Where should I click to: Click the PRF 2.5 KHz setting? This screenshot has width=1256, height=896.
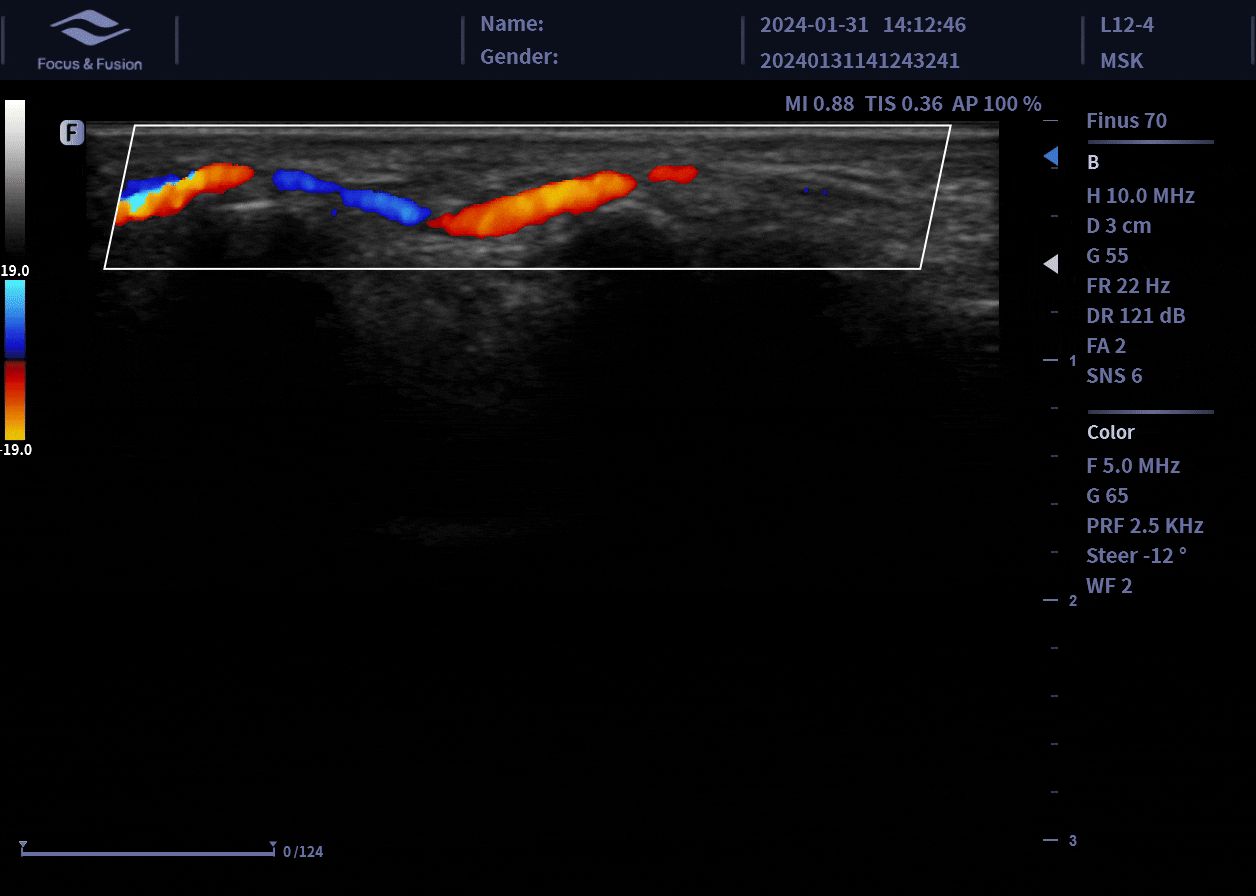(x=1145, y=526)
